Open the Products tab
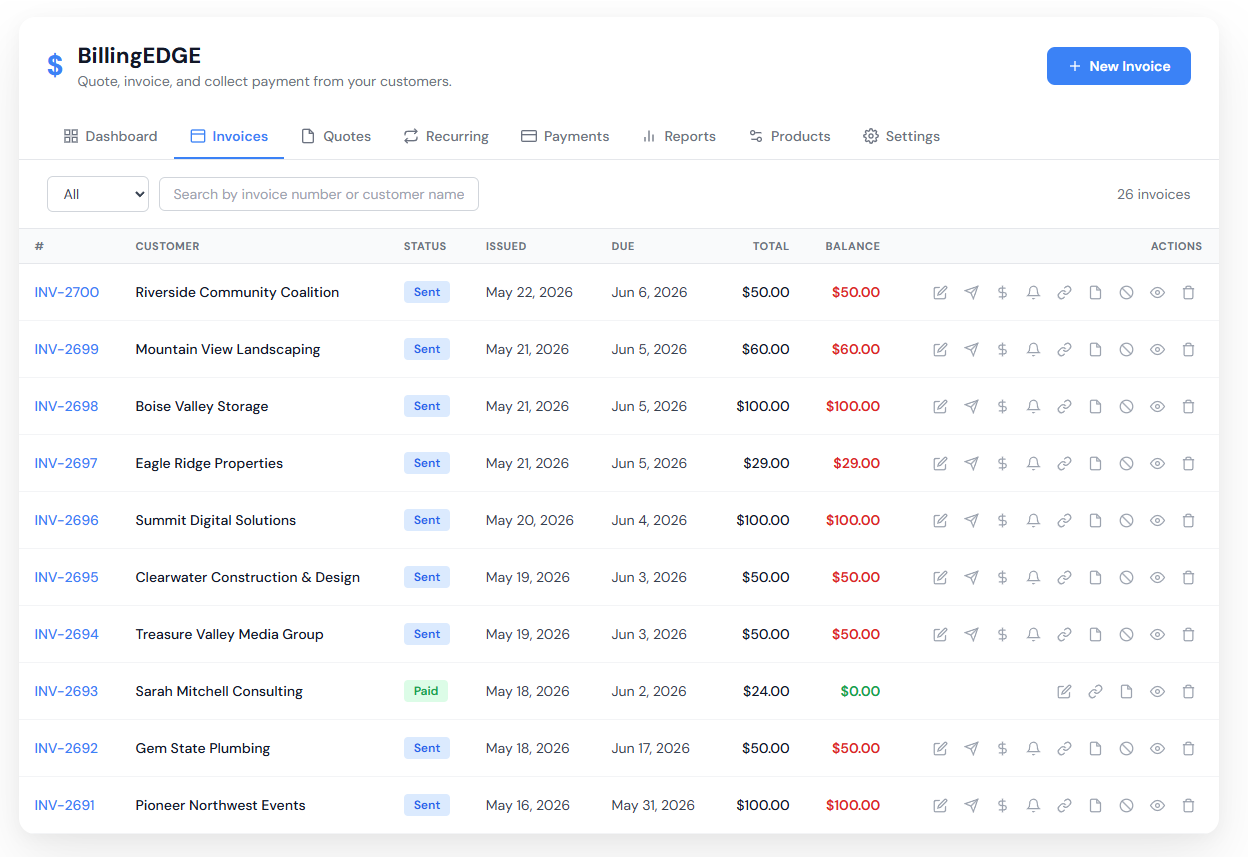 coord(789,136)
